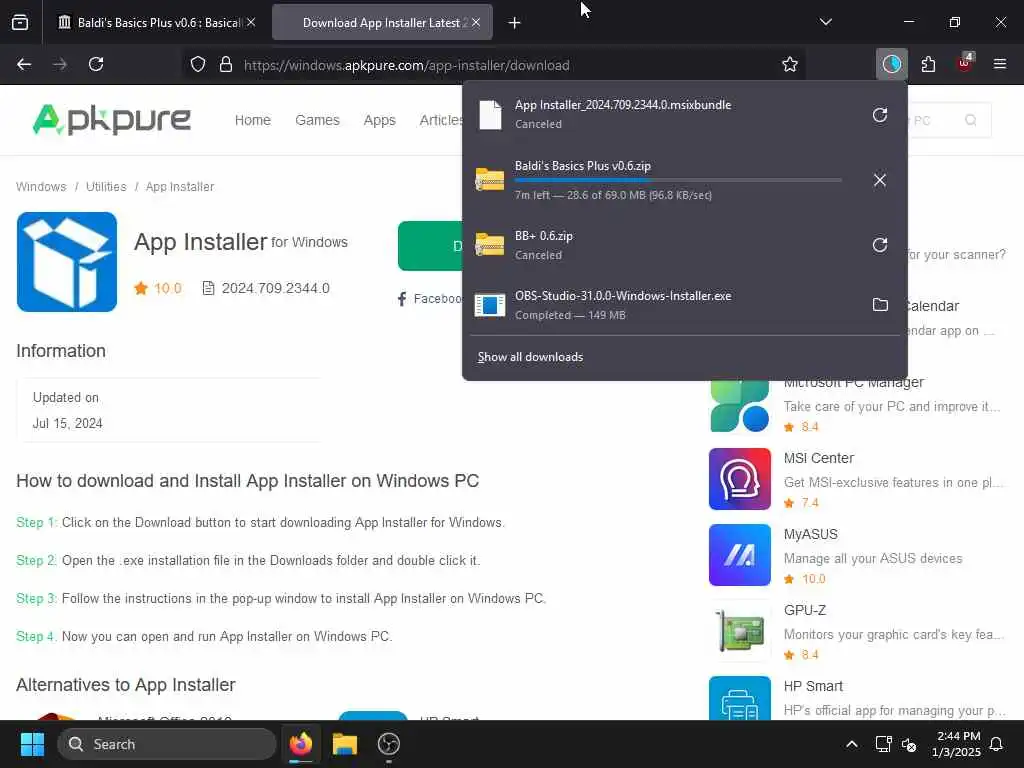Open tracking protection shield icon

pos(198,65)
